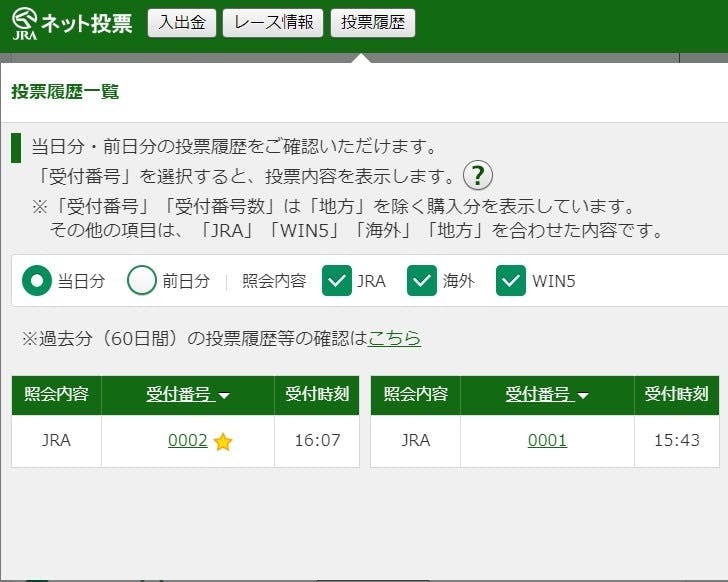Toggle the 海外 checkbox

tap(422, 282)
